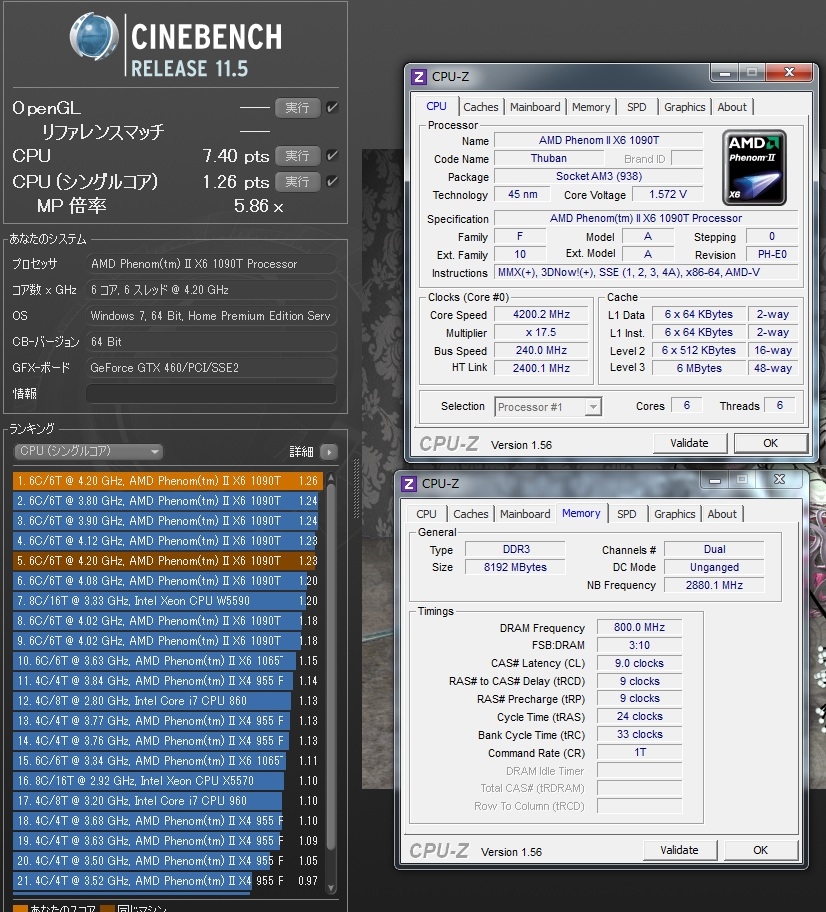Image resolution: width=826 pixels, height=912 pixels.
Task: Click the DRAM Frequency 800.0 MHz value
Action: (639, 628)
